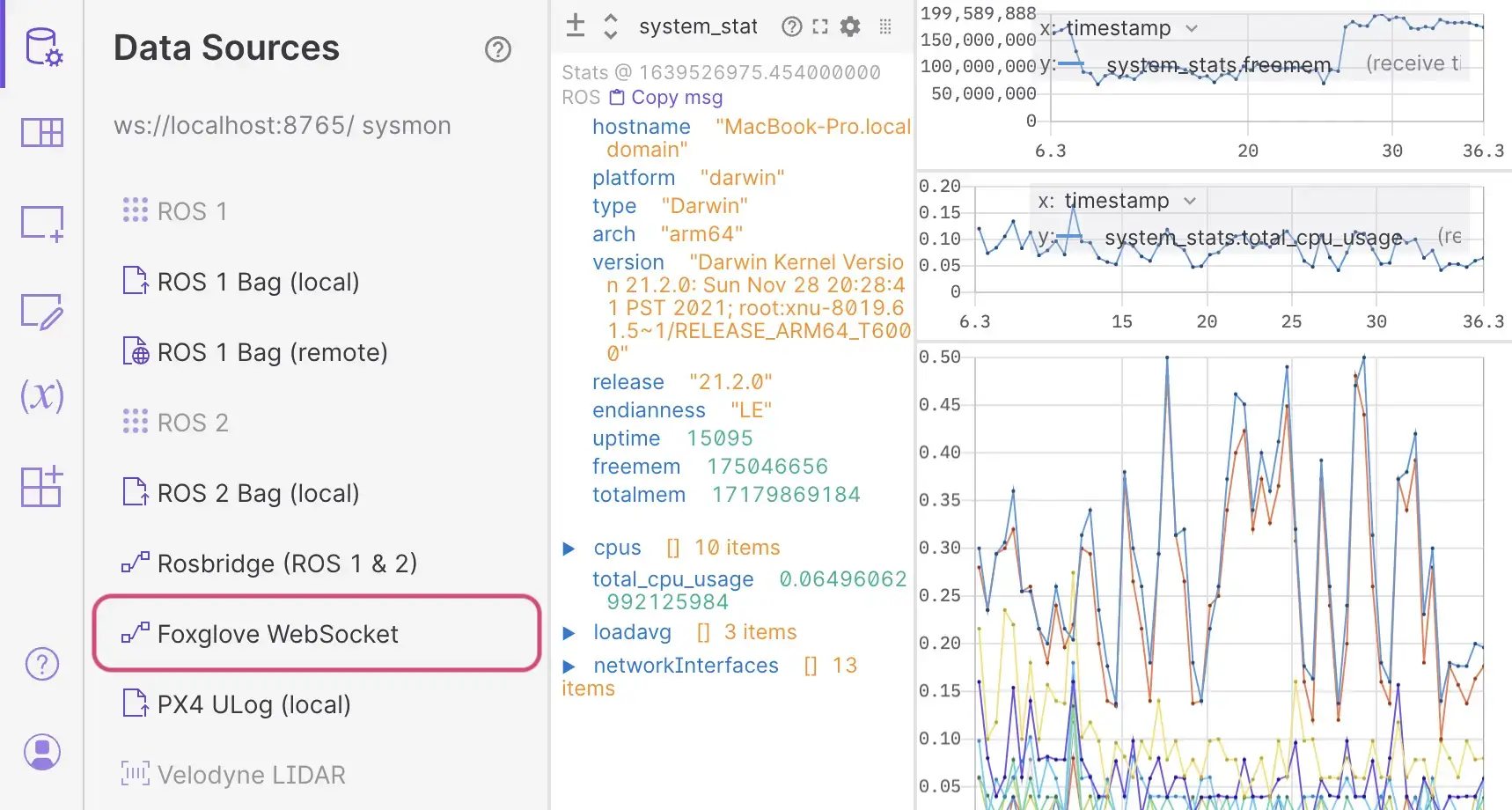Toggle the diff mode icon on system_stat panel

coord(576,26)
